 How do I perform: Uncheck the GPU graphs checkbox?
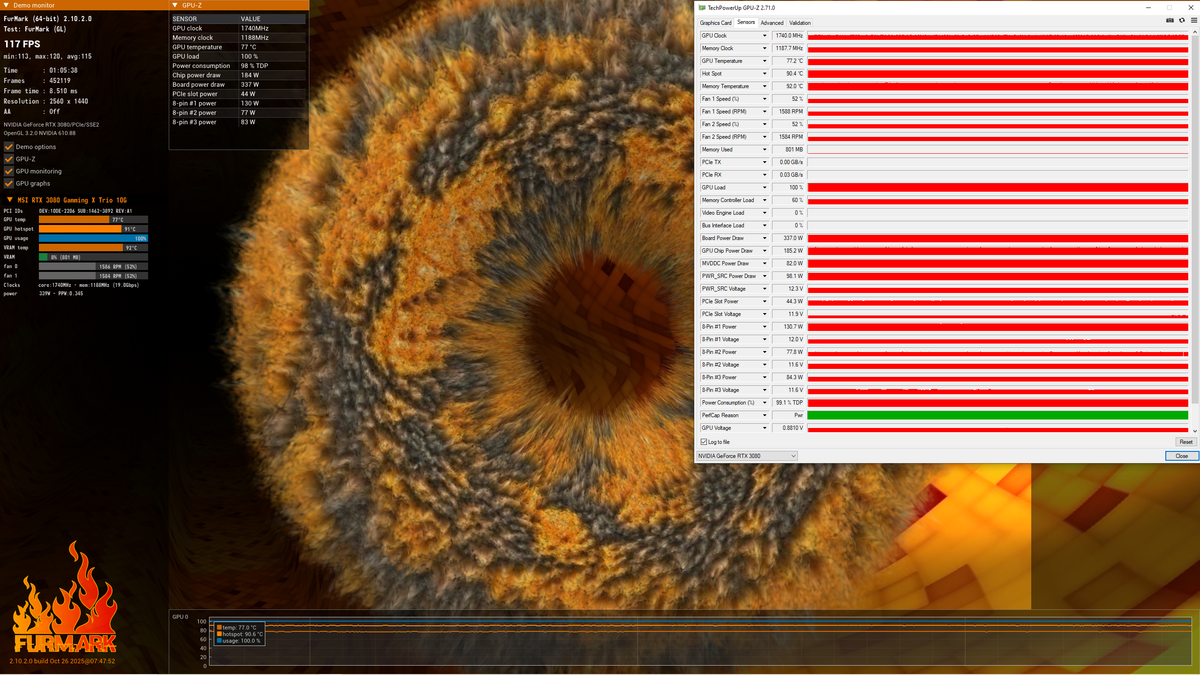click(9, 183)
